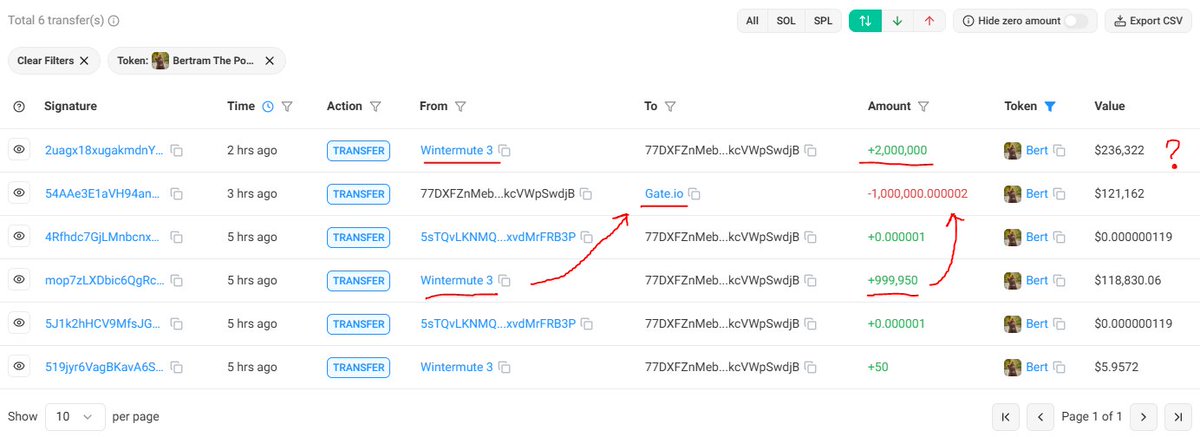Open the Amount column filter
Viewport: 1200px width, 437px height.
pos(924,106)
